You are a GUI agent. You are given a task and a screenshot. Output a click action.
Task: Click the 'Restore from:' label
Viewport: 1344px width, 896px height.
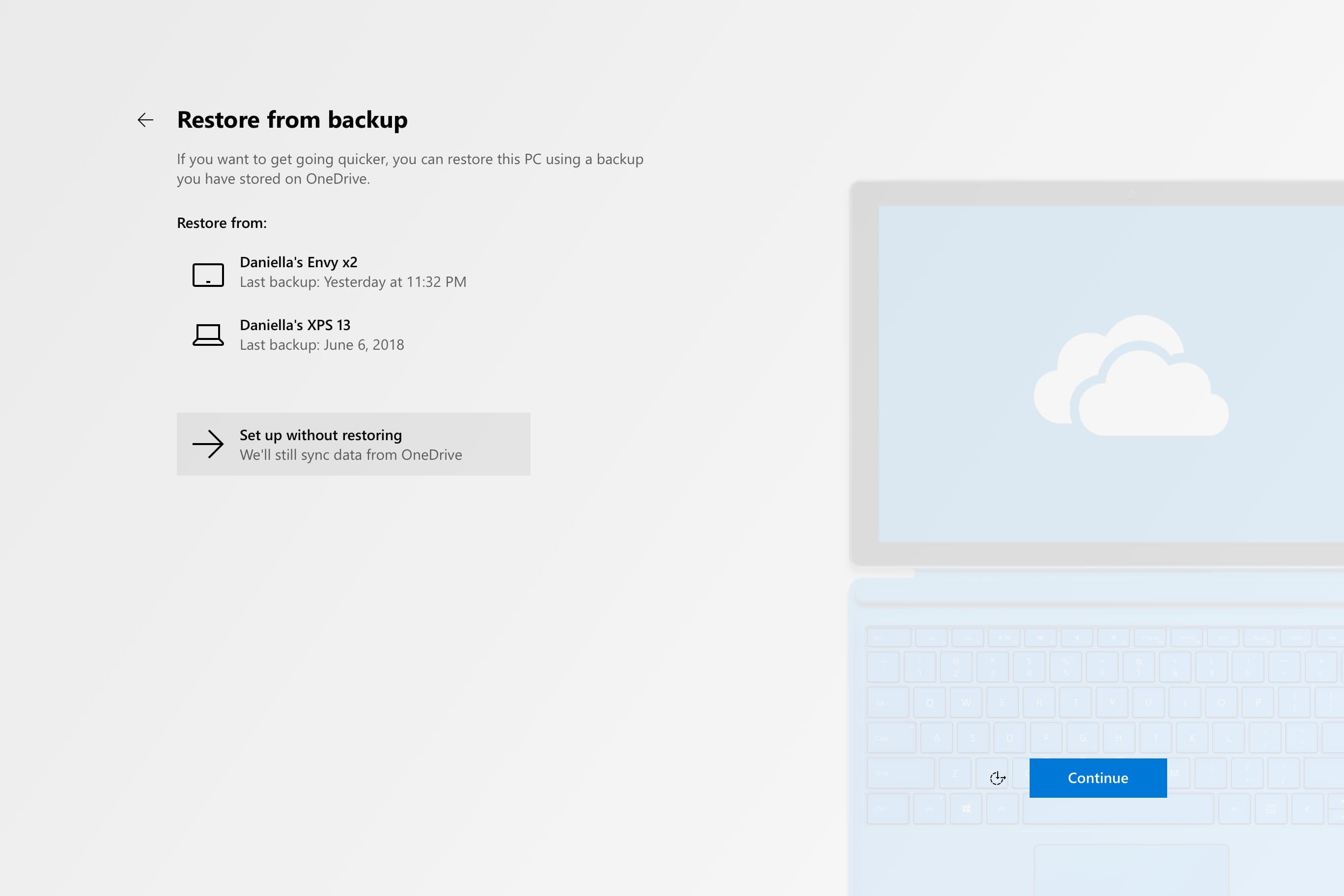(x=222, y=223)
